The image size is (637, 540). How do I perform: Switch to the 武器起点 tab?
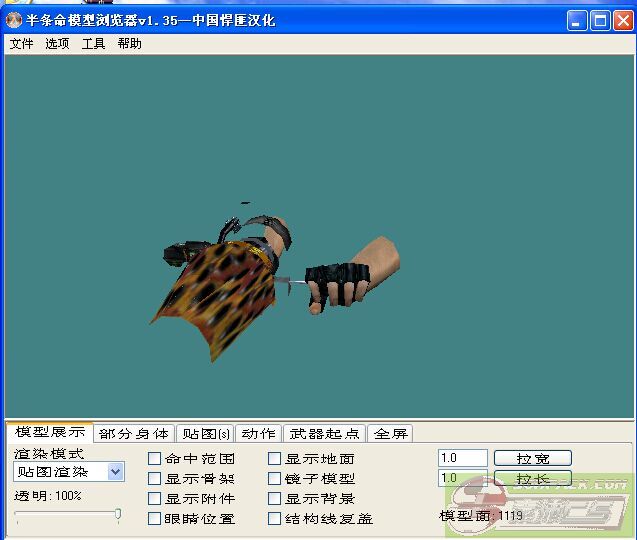point(324,434)
